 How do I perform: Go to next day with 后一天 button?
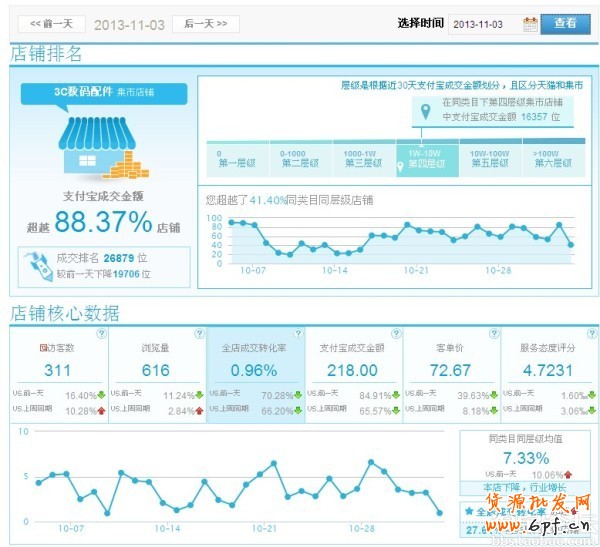205,23
